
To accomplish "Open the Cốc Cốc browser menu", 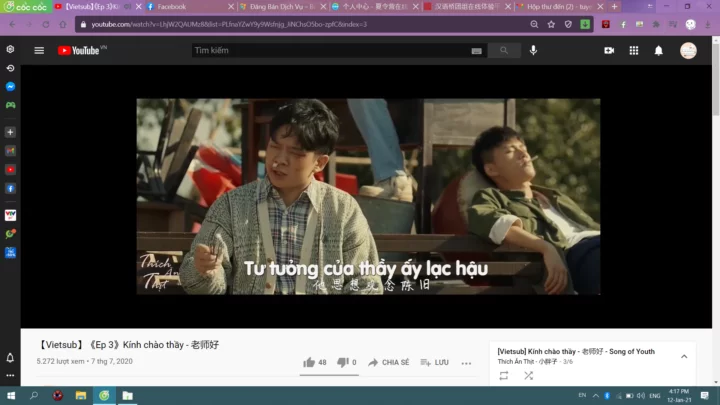I will (26, 6).
